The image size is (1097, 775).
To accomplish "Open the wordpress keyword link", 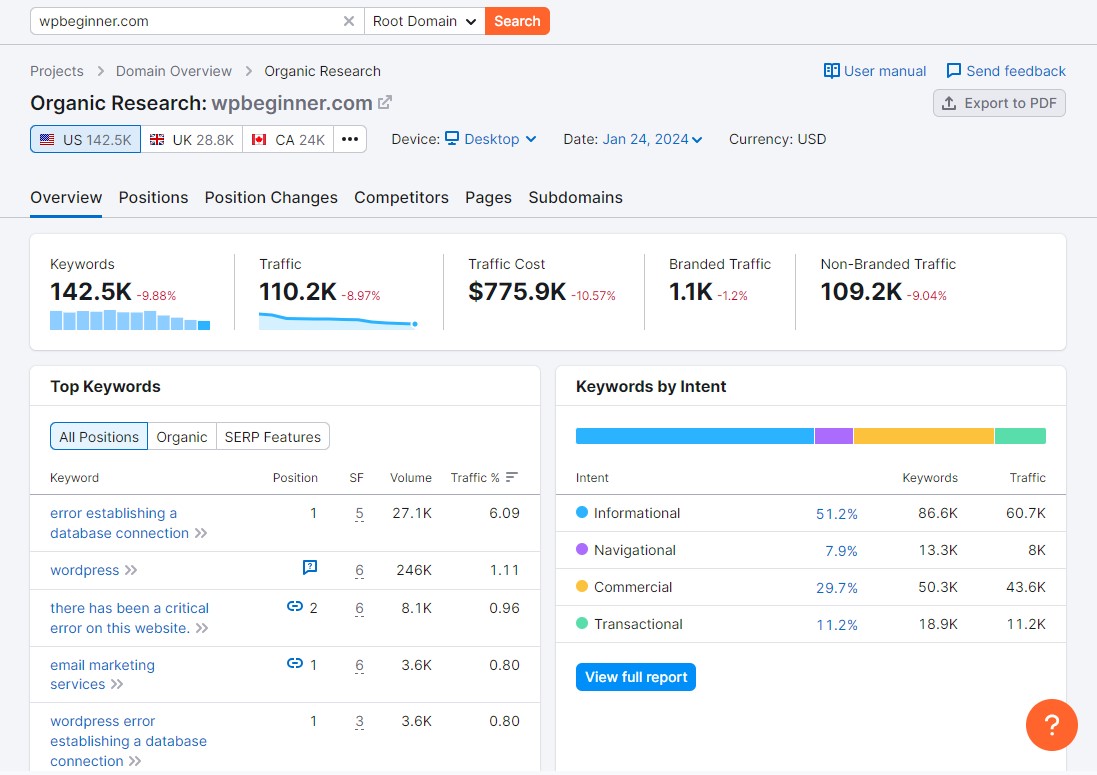I will [x=85, y=570].
